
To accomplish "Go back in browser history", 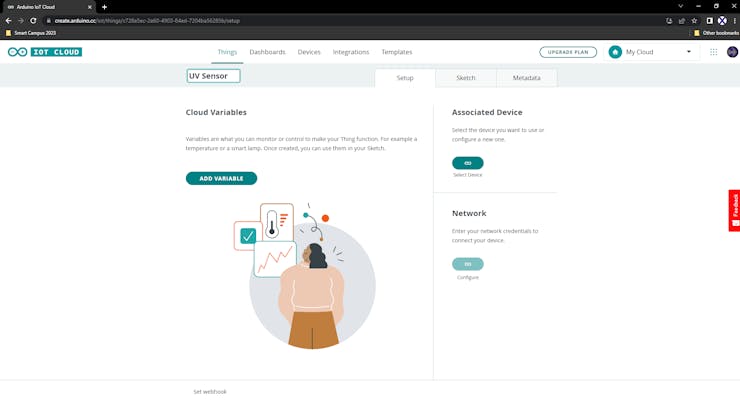I will (8, 21).
